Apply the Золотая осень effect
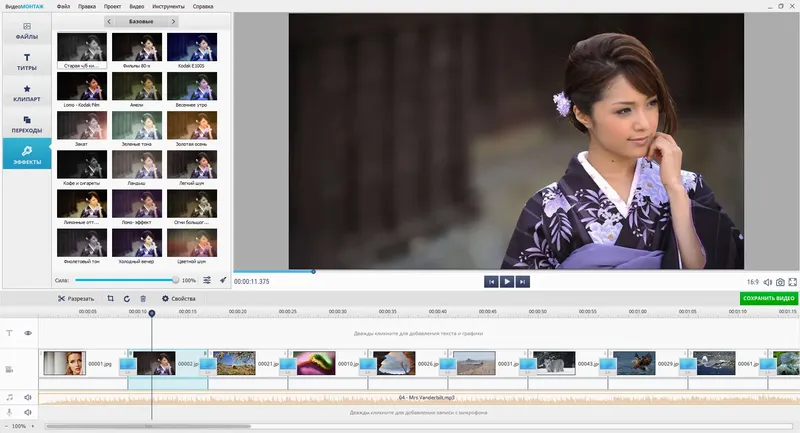The width and height of the screenshot is (800, 433). (x=192, y=129)
